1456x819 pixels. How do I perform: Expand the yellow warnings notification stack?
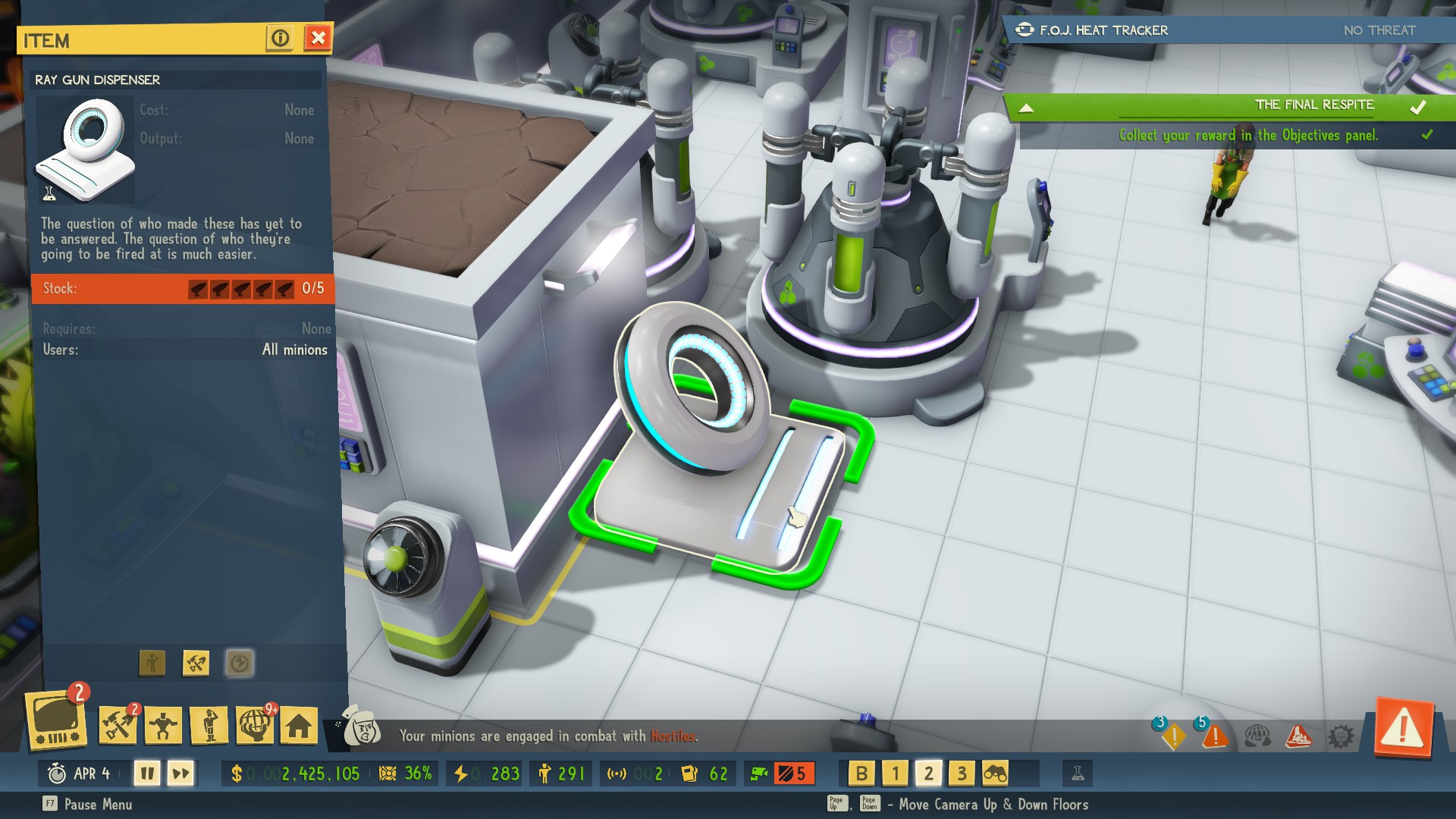pyautogui.click(x=1172, y=736)
